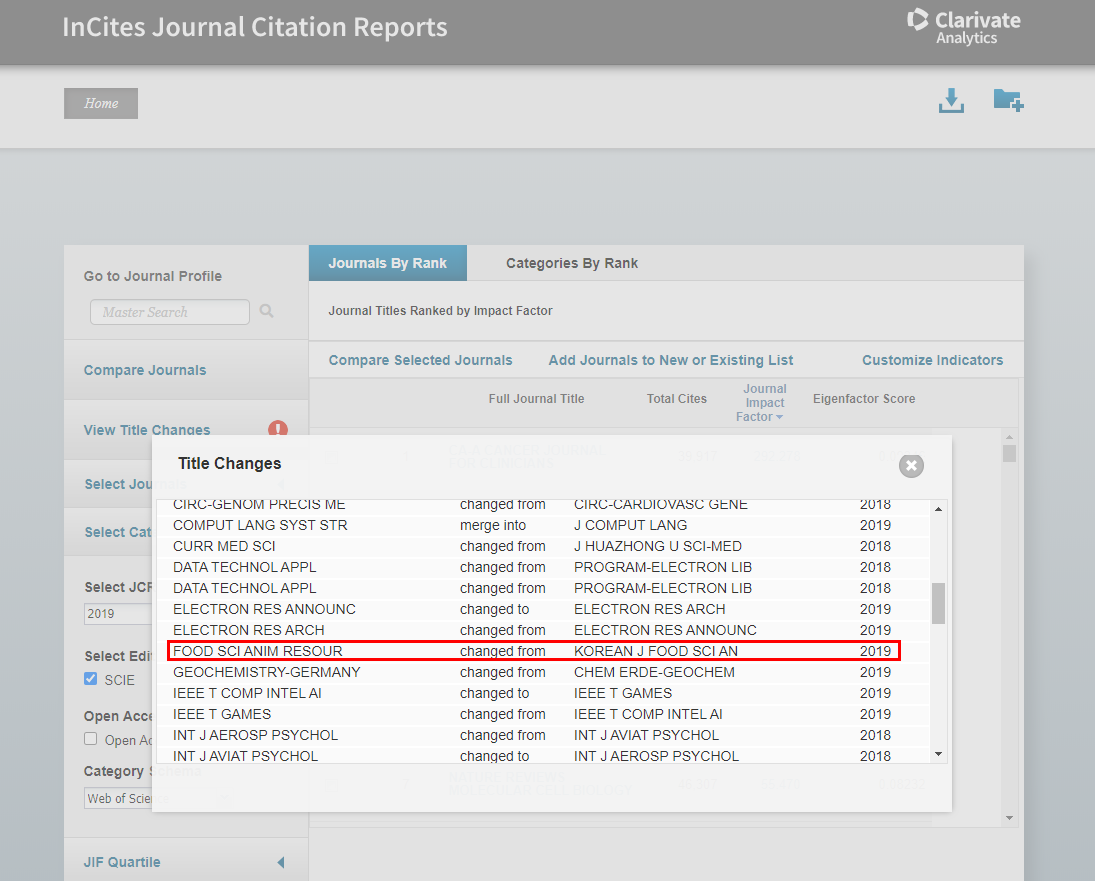Click Add Journals to New or Existing List
1095x881 pixels.
pos(671,360)
